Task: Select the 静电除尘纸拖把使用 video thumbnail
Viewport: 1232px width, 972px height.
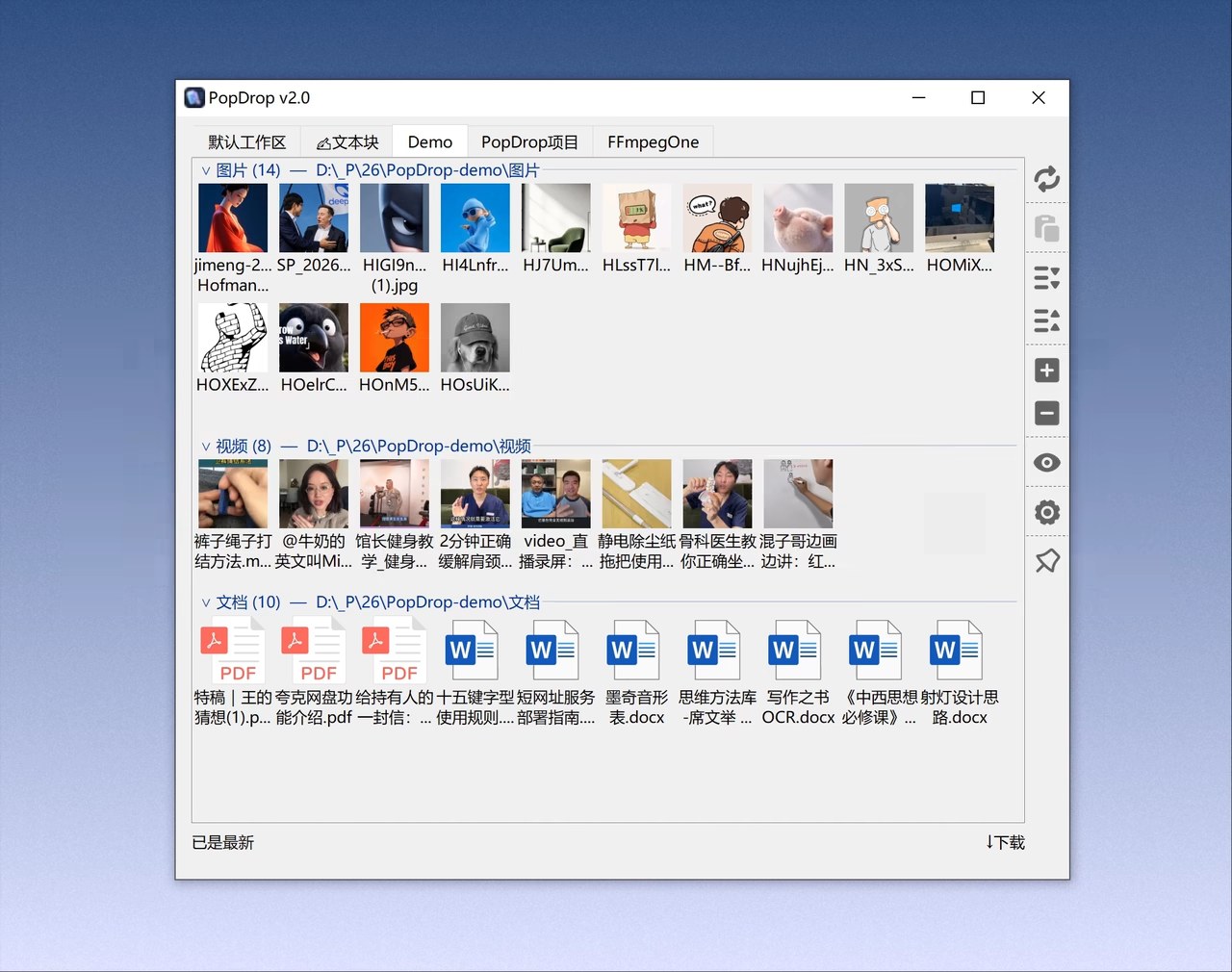Action: 637,494
